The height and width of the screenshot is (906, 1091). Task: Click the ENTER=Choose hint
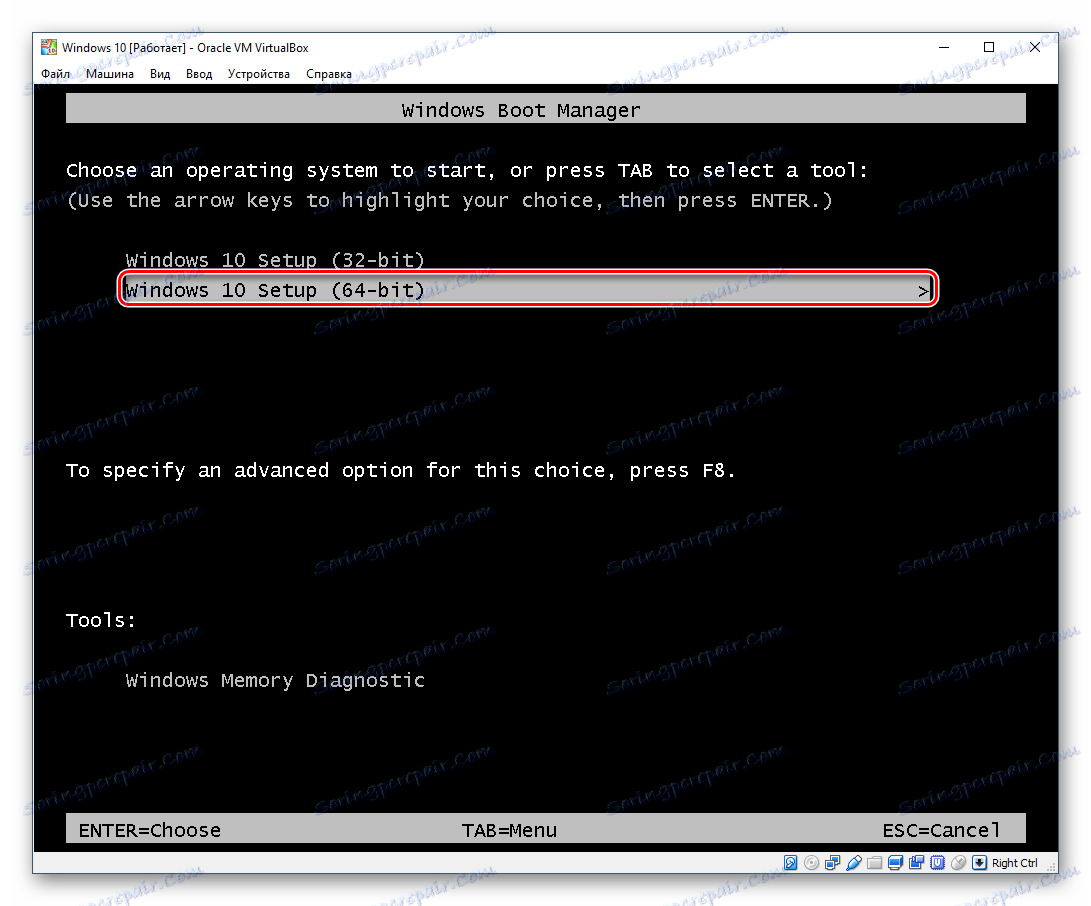150,830
